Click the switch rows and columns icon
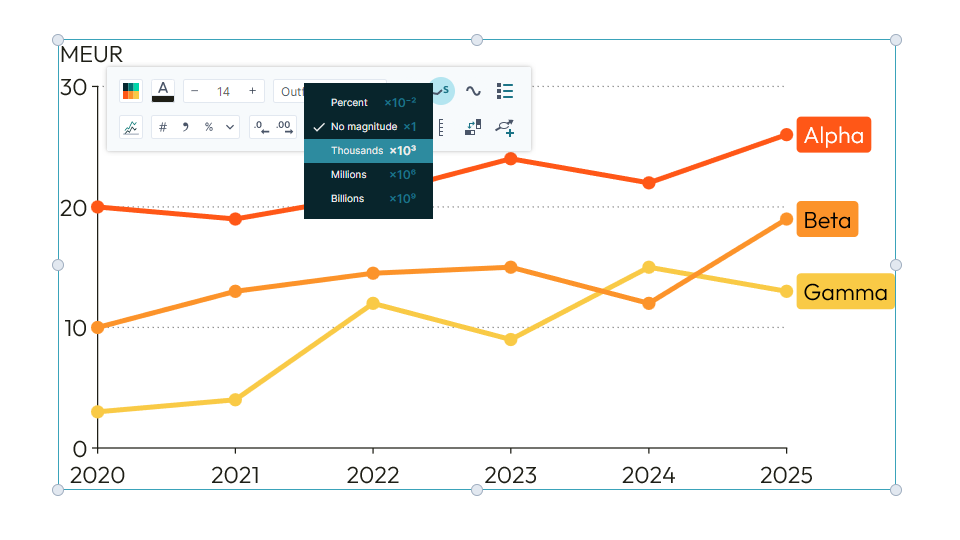Viewport: 960px width, 540px height. coord(473,127)
